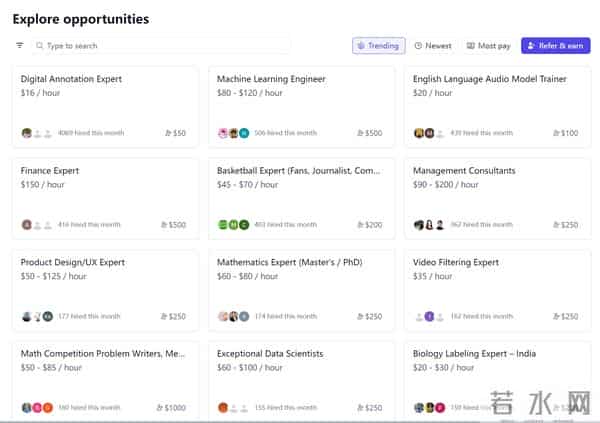Image resolution: width=600 pixels, height=423 pixels.
Task: Click referral $1000 icon on Math Competition card
Action: [162, 408]
